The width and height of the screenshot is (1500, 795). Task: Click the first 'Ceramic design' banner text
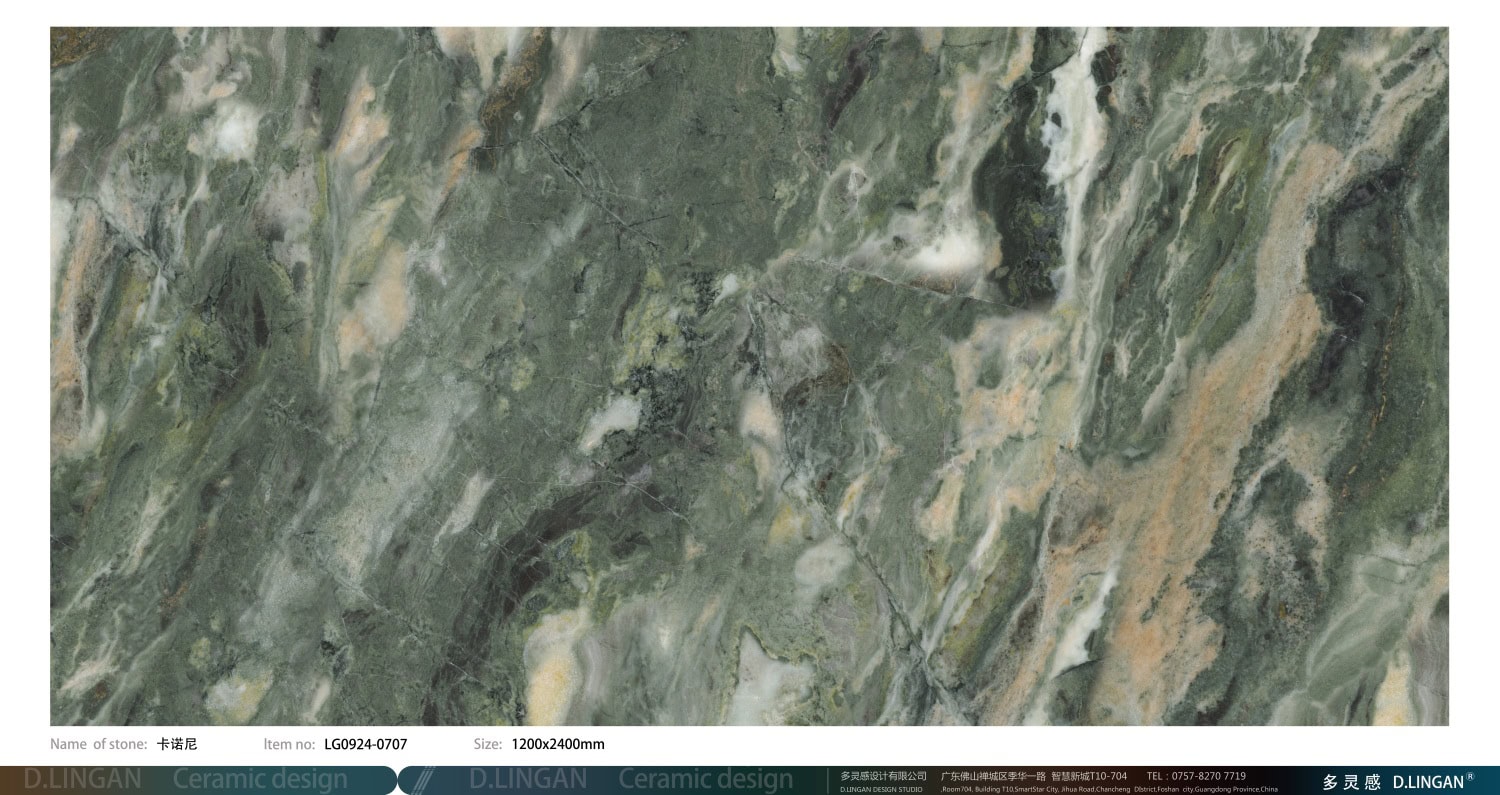click(260, 779)
